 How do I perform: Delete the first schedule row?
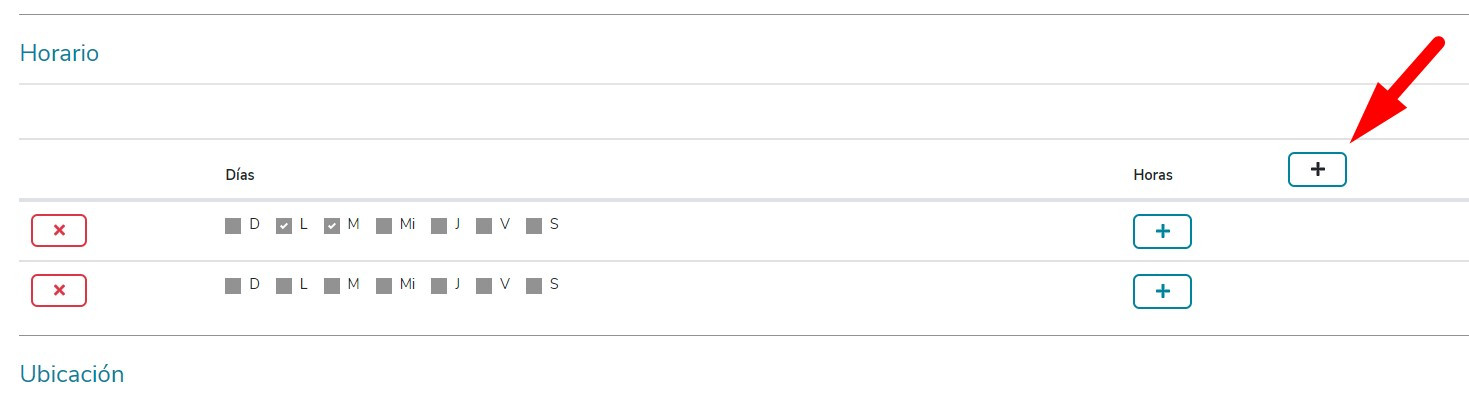tap(59, 231)
